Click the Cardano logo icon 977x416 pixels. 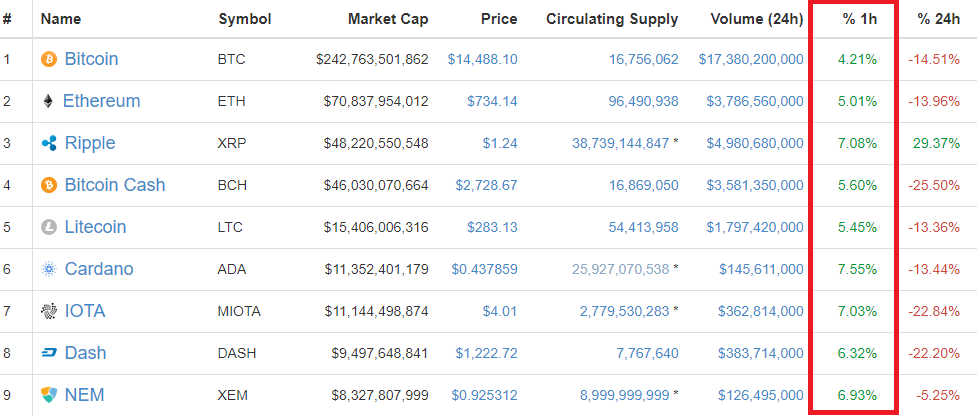49,270
